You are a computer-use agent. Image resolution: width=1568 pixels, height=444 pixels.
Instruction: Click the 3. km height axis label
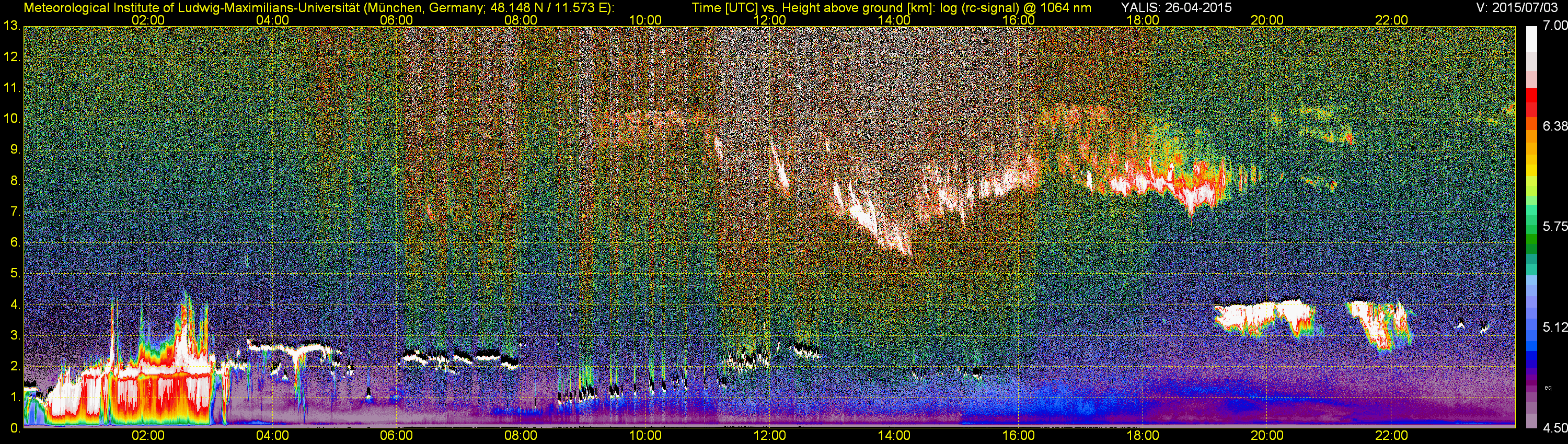(x=15, y=335)
